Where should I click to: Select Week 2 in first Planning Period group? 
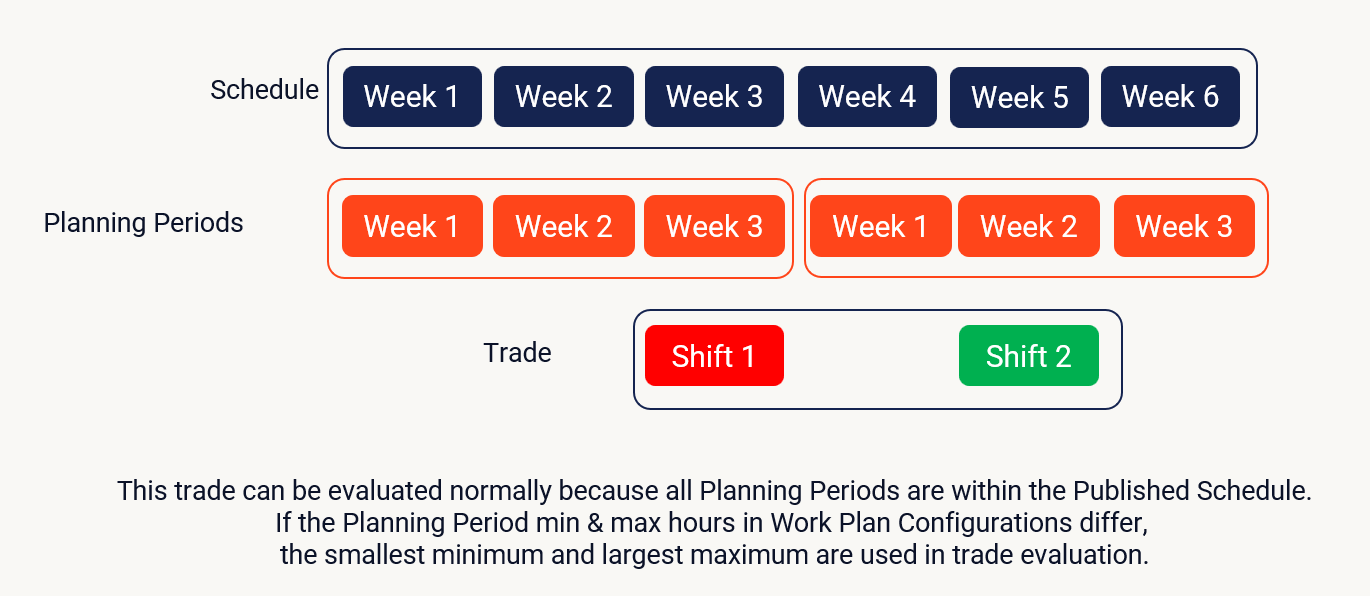563,226
